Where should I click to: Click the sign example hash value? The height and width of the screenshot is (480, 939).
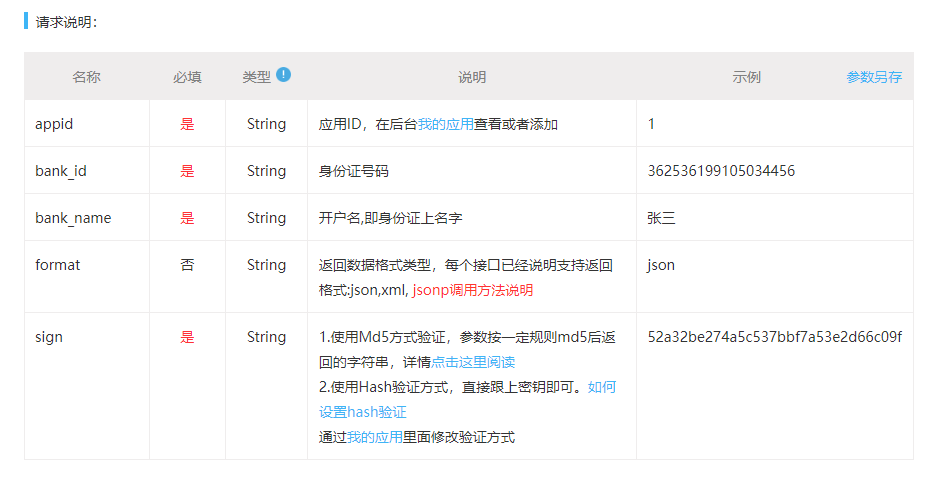pos(774,337)
